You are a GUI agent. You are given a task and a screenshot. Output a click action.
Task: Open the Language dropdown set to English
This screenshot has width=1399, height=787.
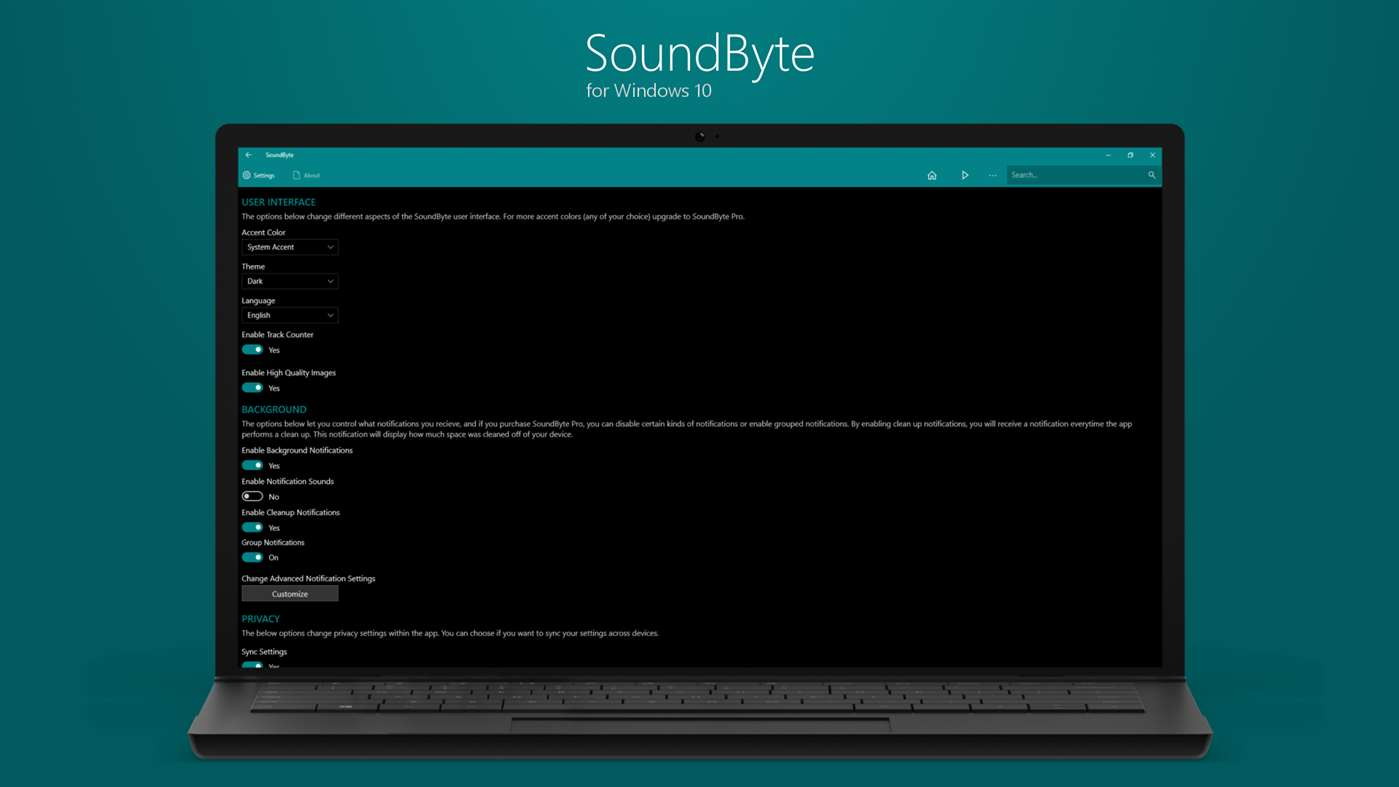(x=290, y=315)
